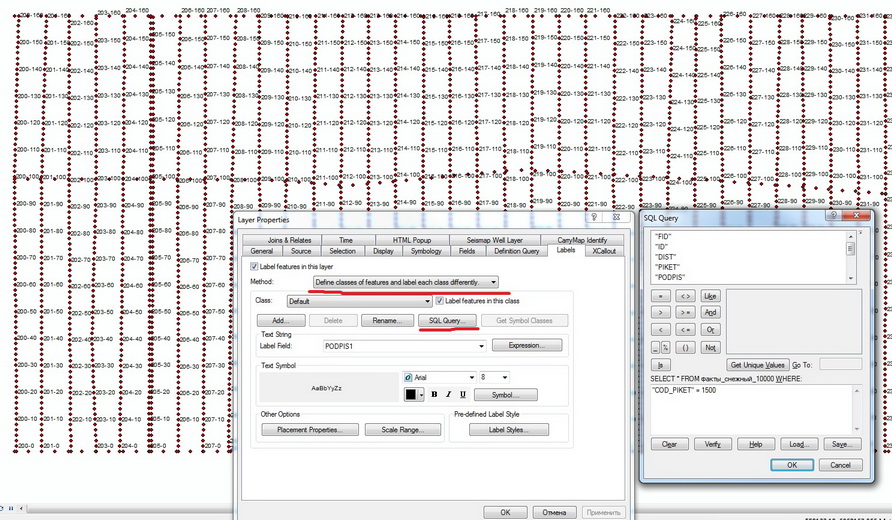The width and height of the screenshot is (892, 520).
Task: Open the Definition Query tab
Action: (516, 251)
